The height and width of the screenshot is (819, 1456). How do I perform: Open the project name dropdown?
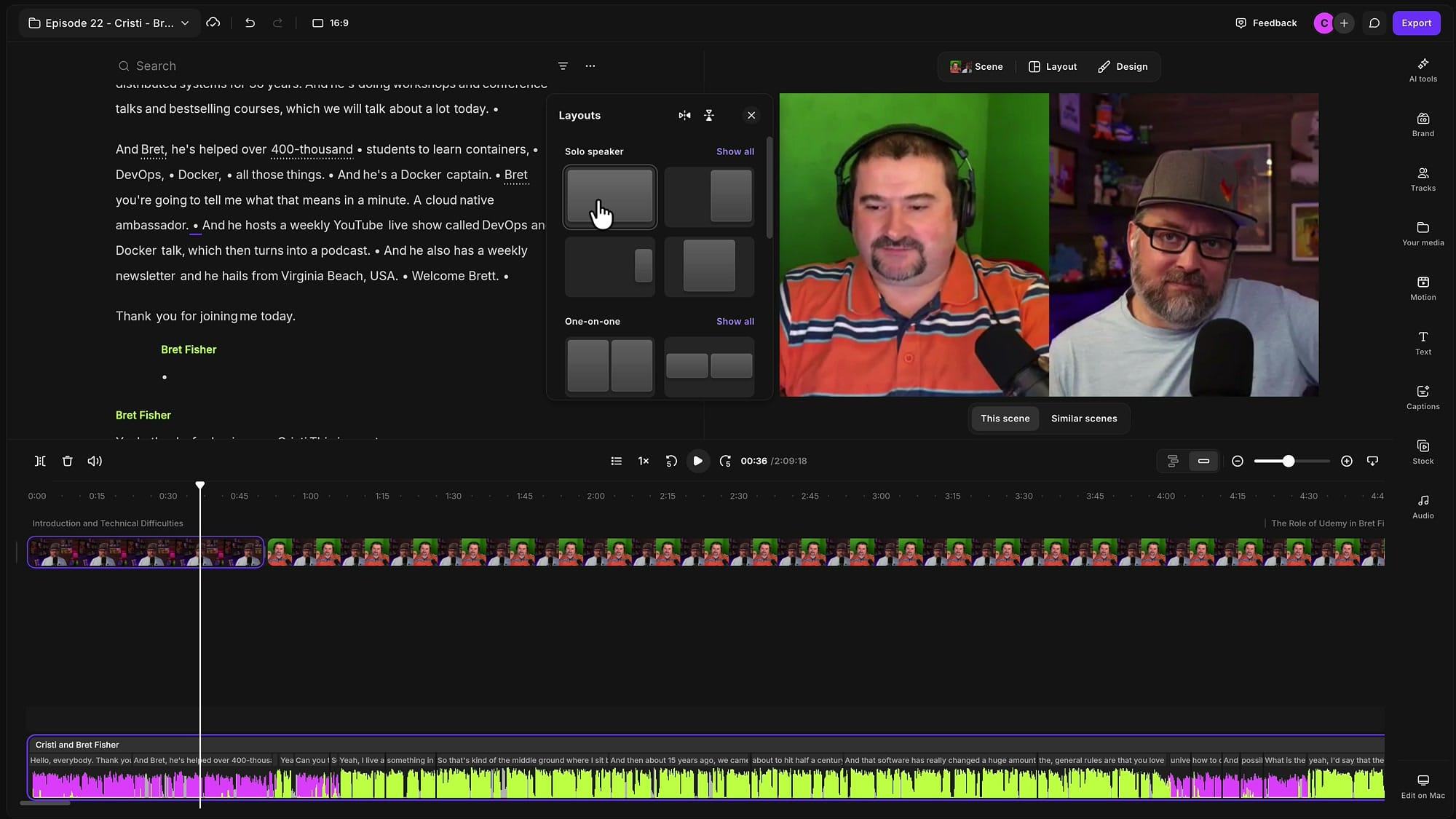coord(109,23)
